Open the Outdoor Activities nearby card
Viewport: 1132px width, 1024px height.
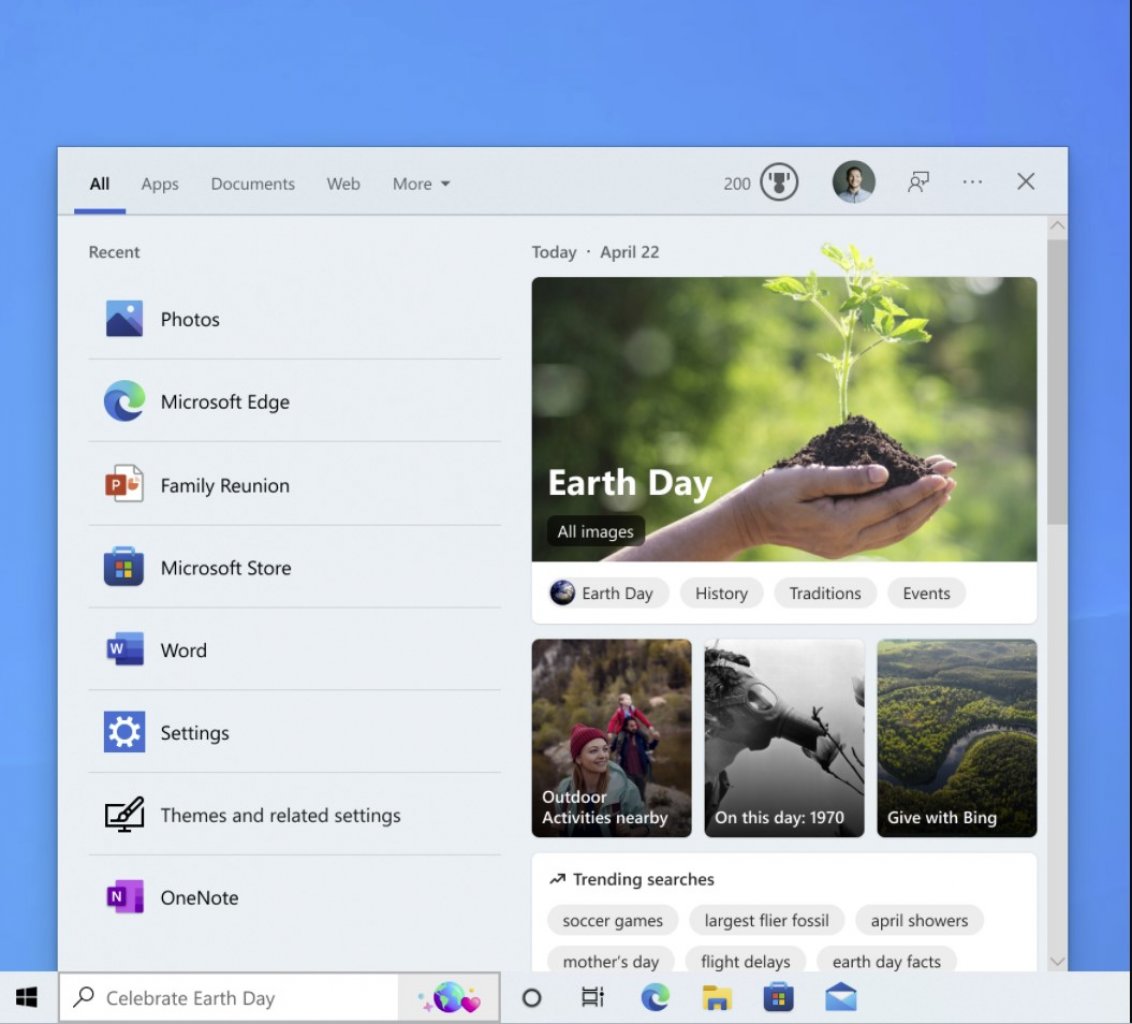(611, 738)
